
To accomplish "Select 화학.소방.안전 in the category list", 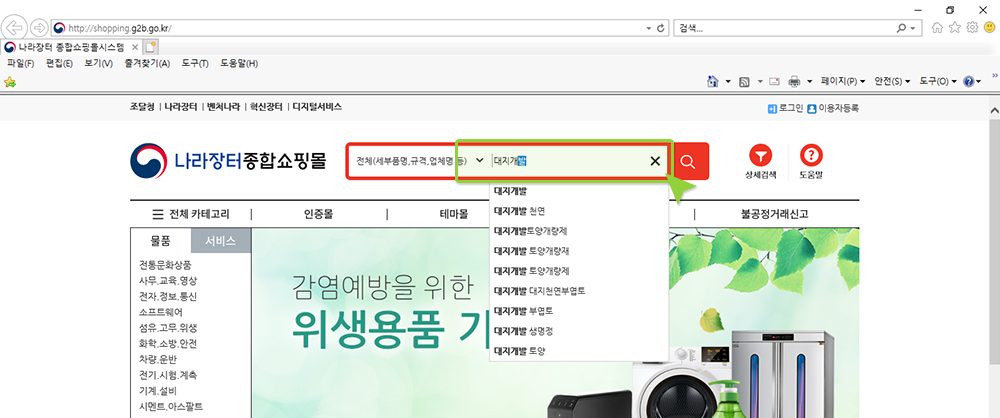I will click(x=168, y=343).
